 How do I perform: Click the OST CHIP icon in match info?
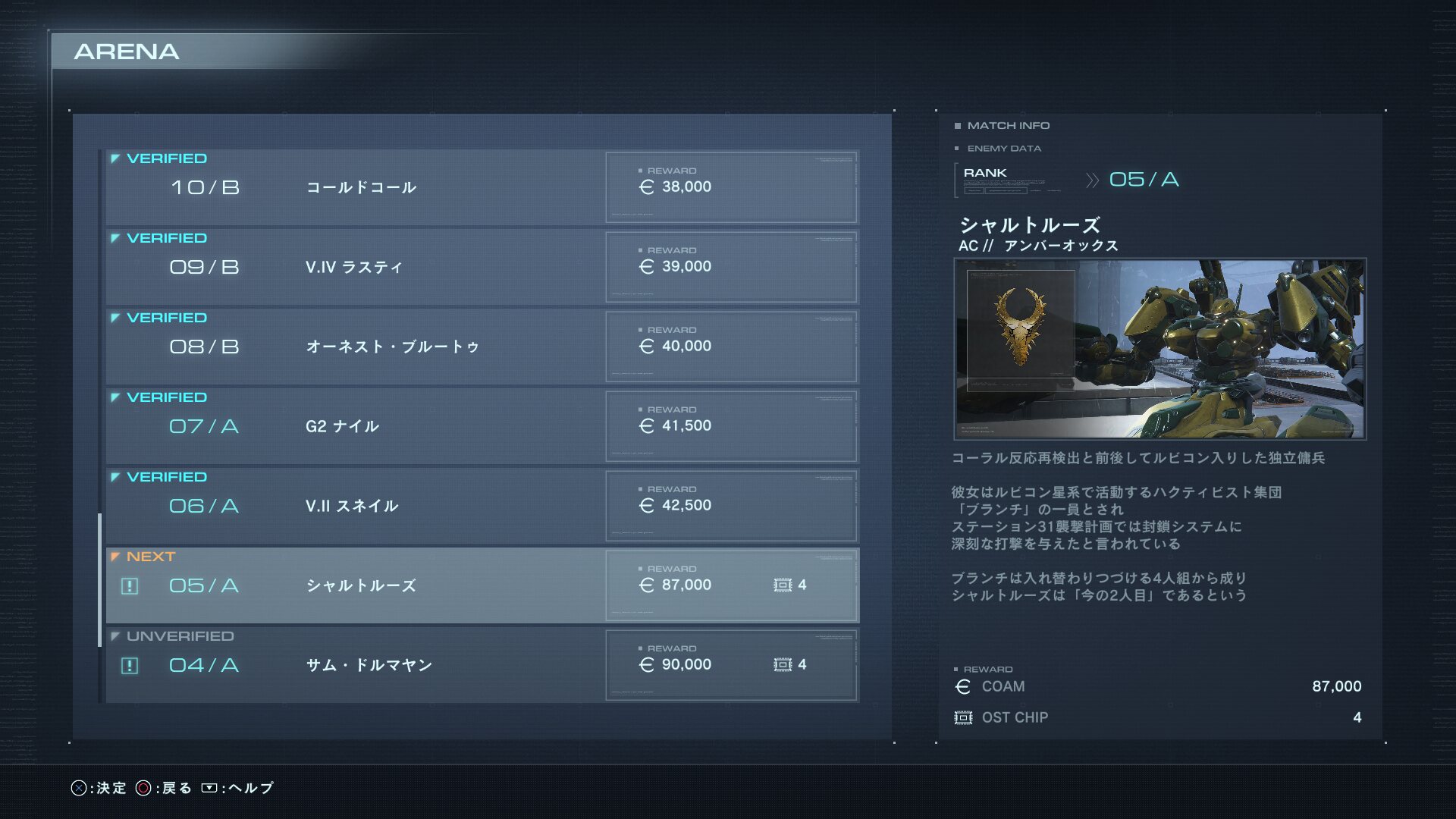pyautogui.click(x=963, y=717)
